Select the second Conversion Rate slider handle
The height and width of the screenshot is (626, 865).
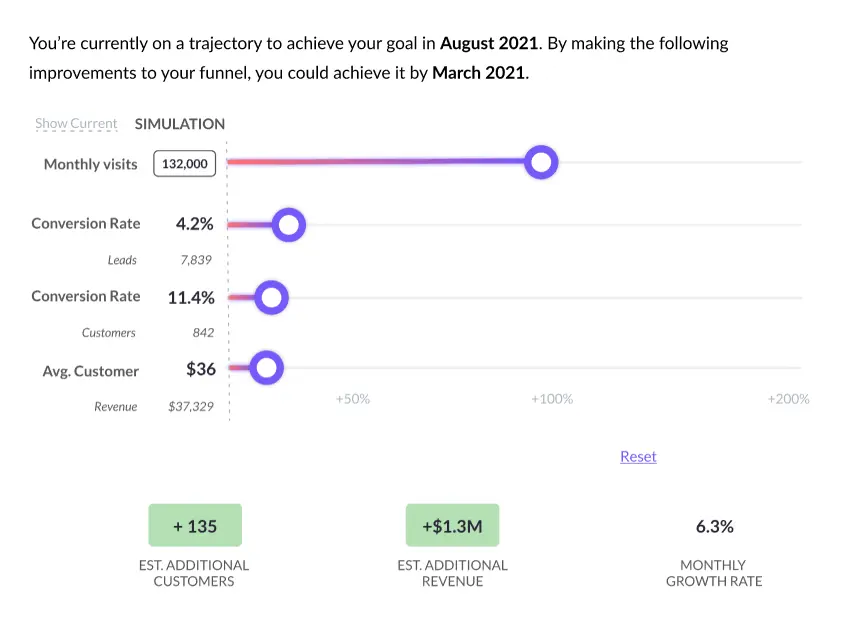pyautogui.click(x=271, y=297)
